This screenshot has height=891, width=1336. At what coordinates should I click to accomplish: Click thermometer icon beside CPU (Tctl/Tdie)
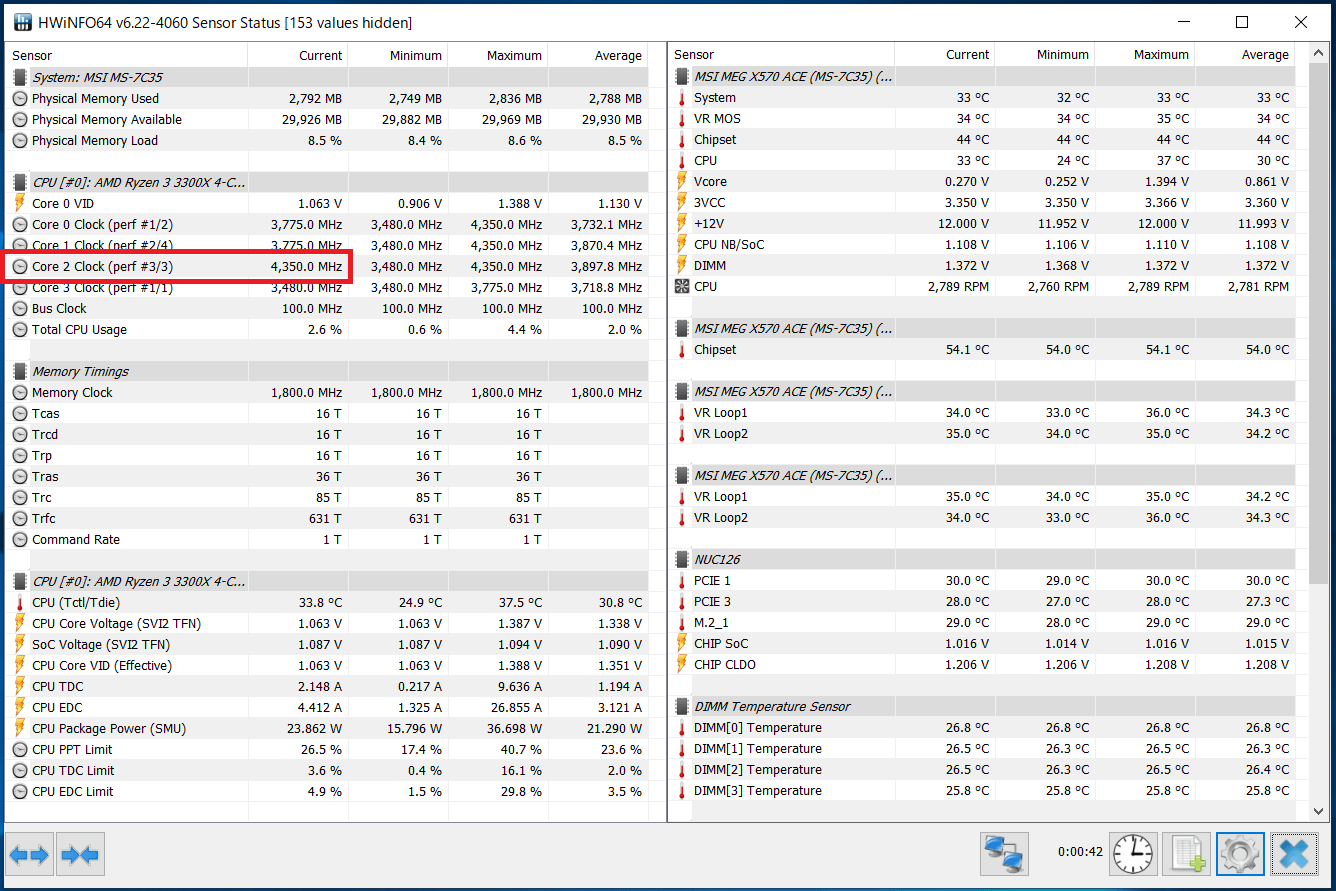pyautogui.click(x=20, y=603)
